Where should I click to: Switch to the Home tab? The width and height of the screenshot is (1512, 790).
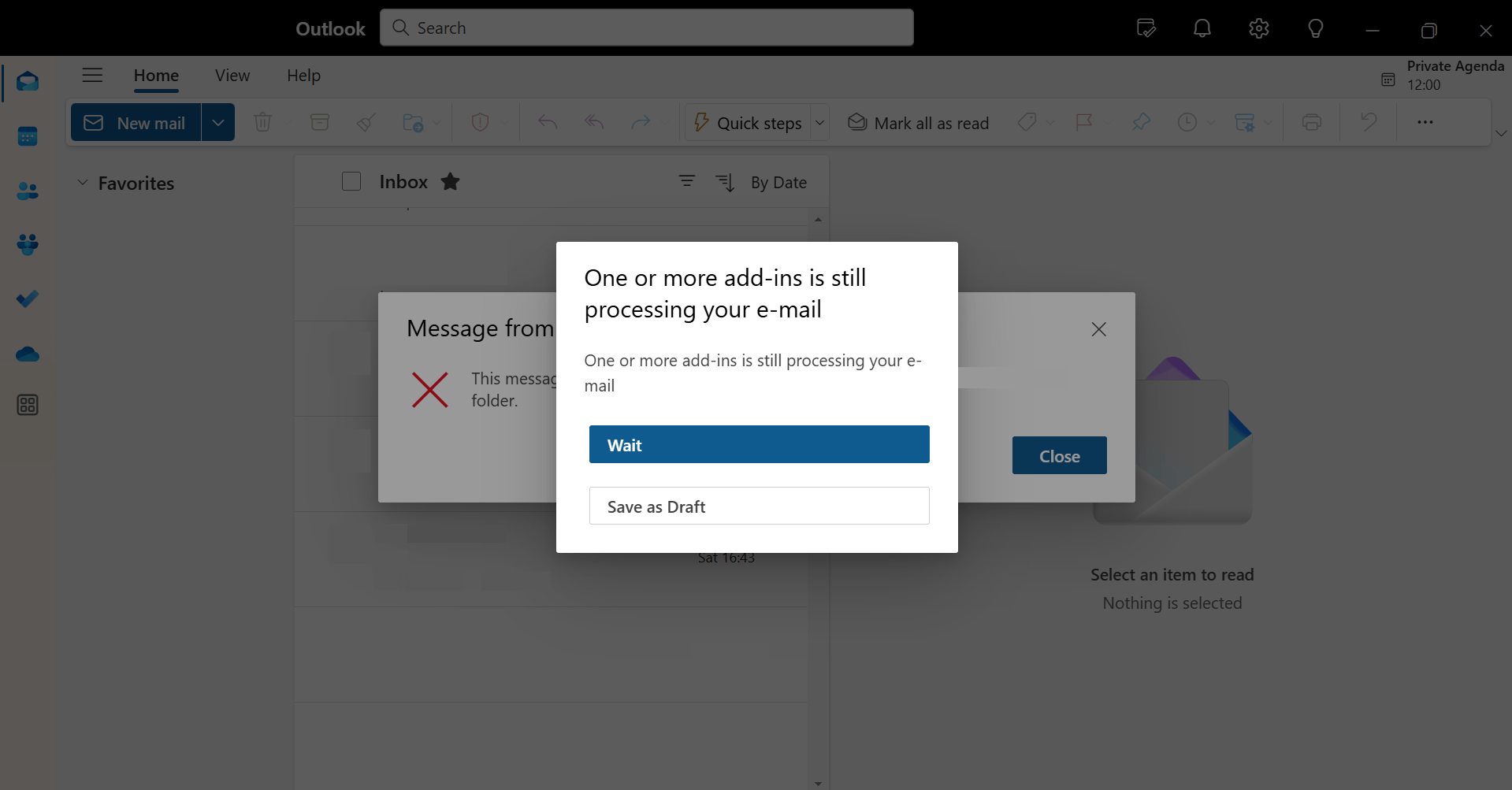(156, 76)
